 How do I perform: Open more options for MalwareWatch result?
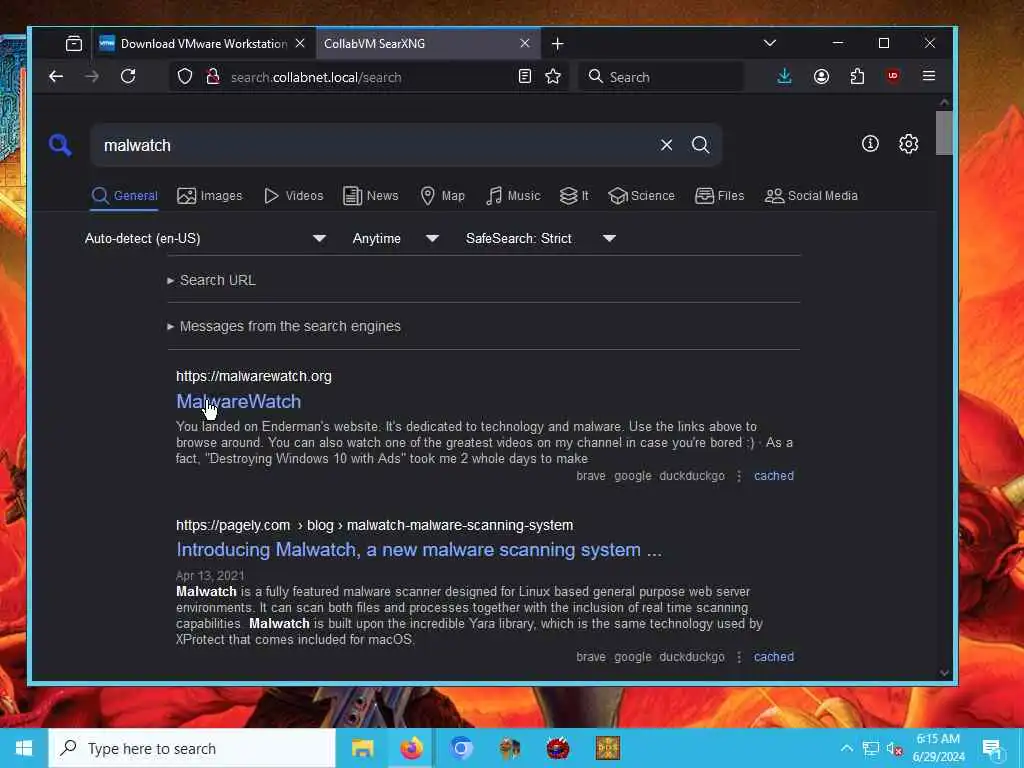coord(739,476)
